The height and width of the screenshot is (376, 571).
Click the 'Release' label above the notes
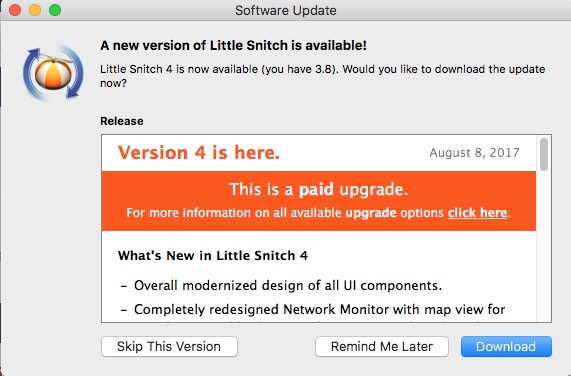[122, 121]
